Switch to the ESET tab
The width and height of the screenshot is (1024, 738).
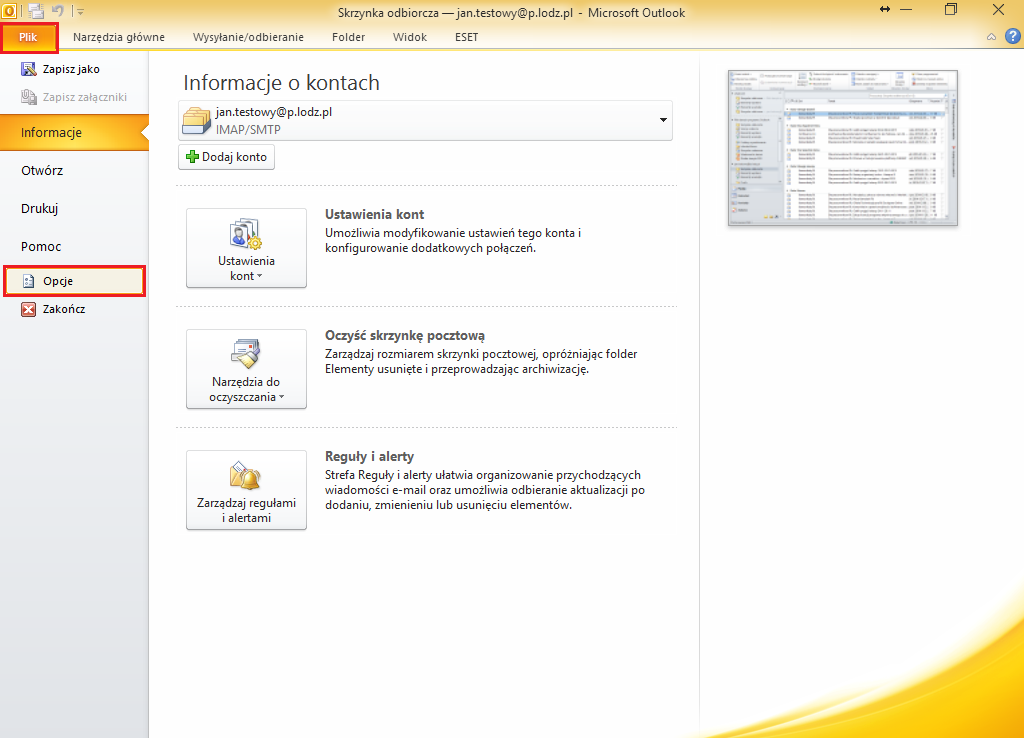pyautogui.click(x=466, y=37)
